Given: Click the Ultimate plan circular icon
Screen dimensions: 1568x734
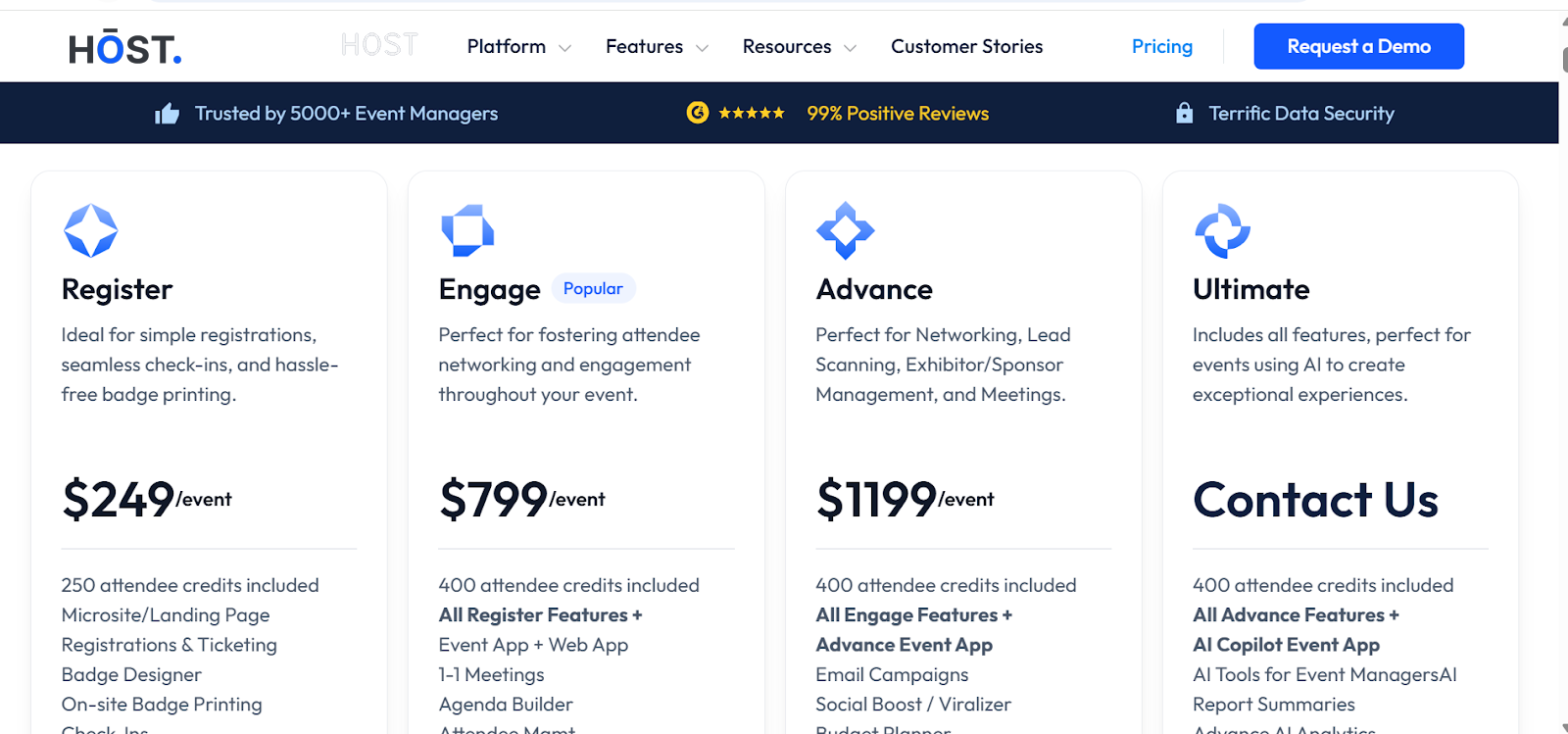Looking at the screenshot, I should tap(1222, 230).
